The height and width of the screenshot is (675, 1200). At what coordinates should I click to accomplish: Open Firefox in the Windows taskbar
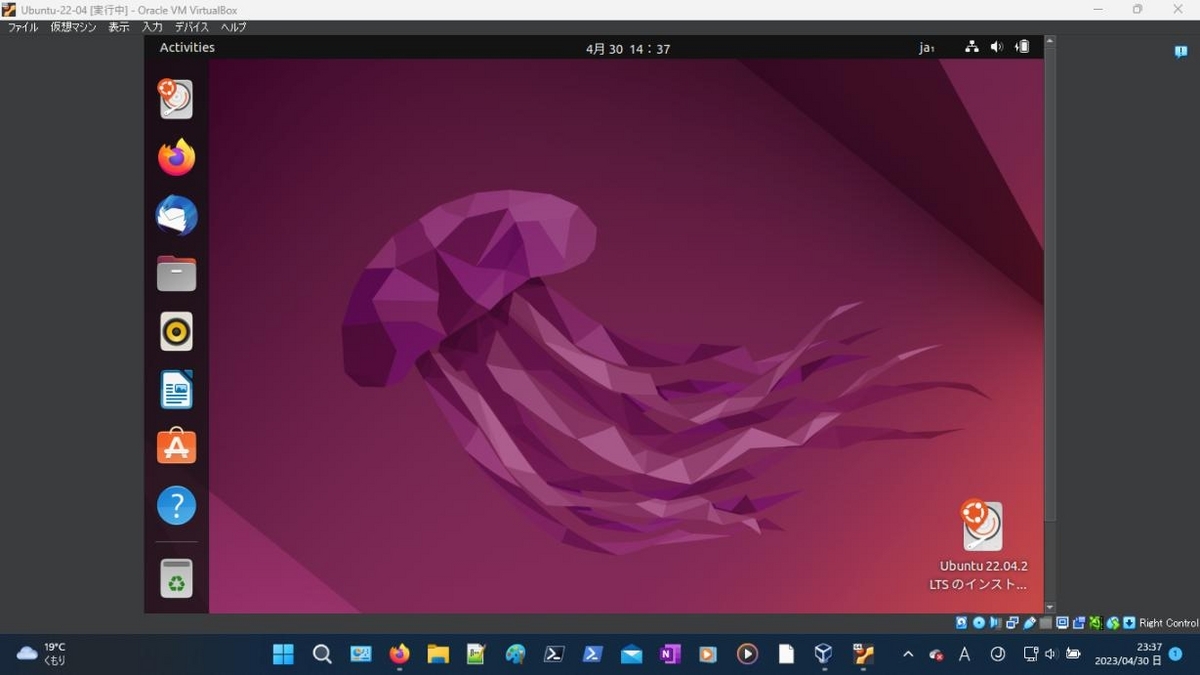pos(399,654)
